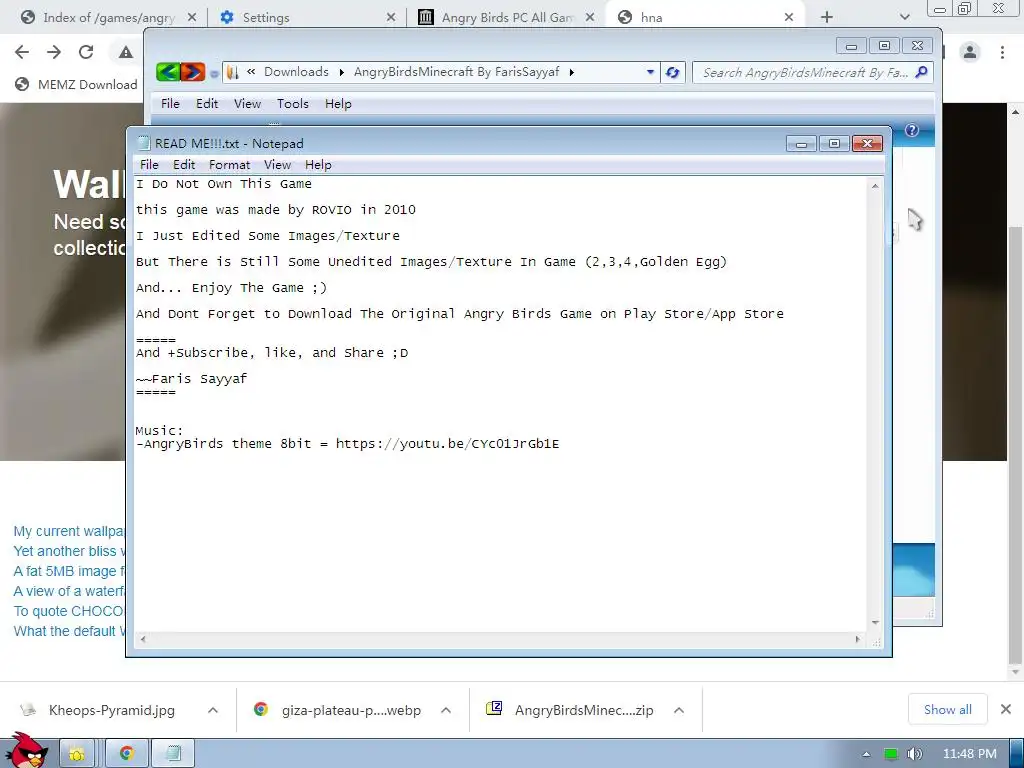
Task: Click the taskbar clock 11:48 PM
Action: coord(970,754)
